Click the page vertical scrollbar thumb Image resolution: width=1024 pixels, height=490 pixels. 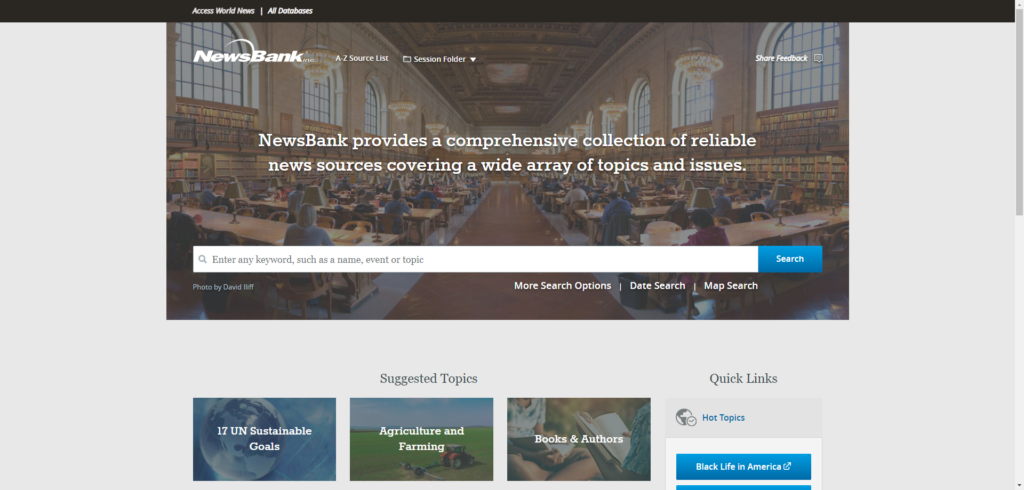1018,110
